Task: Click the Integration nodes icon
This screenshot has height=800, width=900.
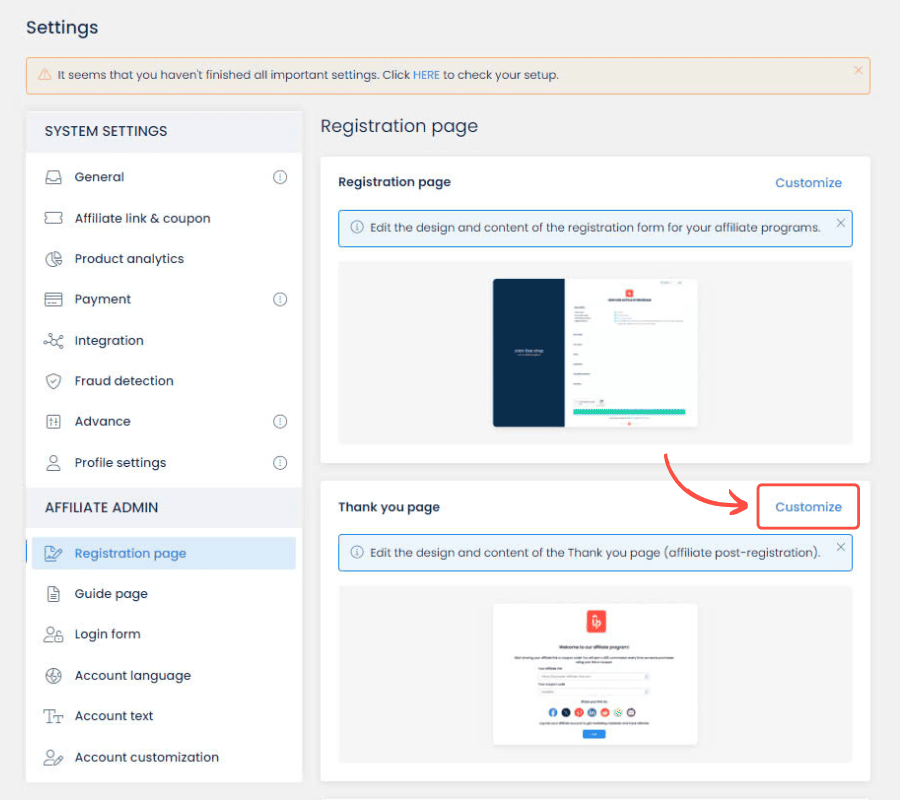Action: pyautogui.click(x=53, y=340)
